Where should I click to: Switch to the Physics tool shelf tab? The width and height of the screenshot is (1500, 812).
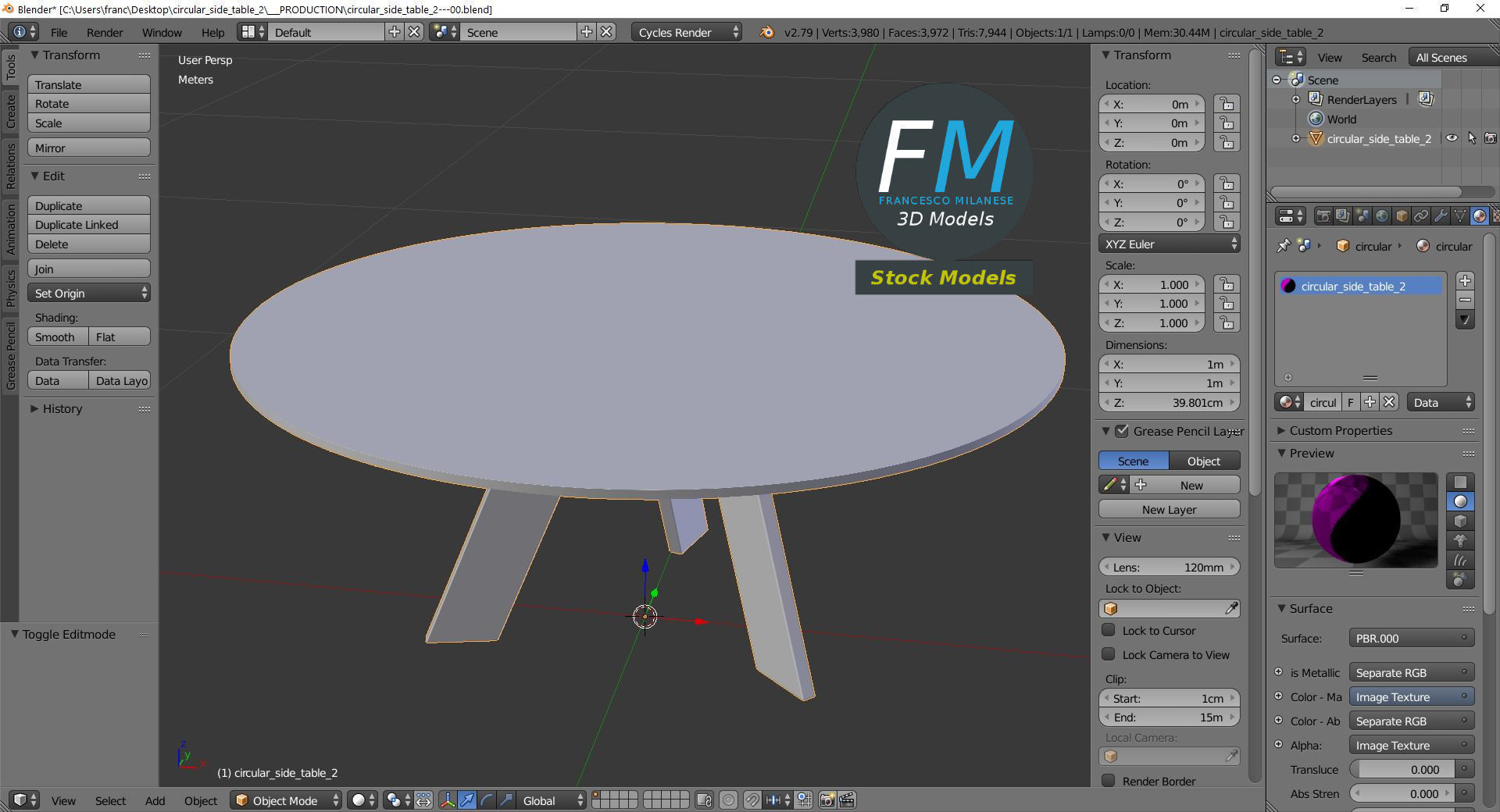pos(10,287)
